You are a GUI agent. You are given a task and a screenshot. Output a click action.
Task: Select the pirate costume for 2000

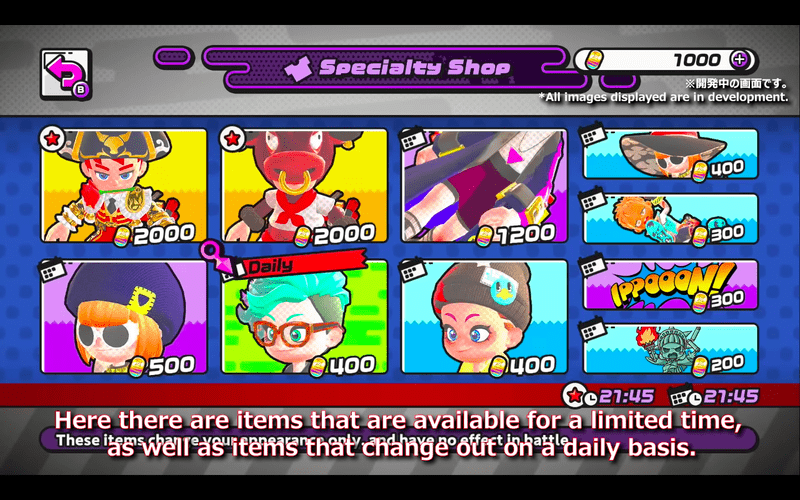point(124,186)
